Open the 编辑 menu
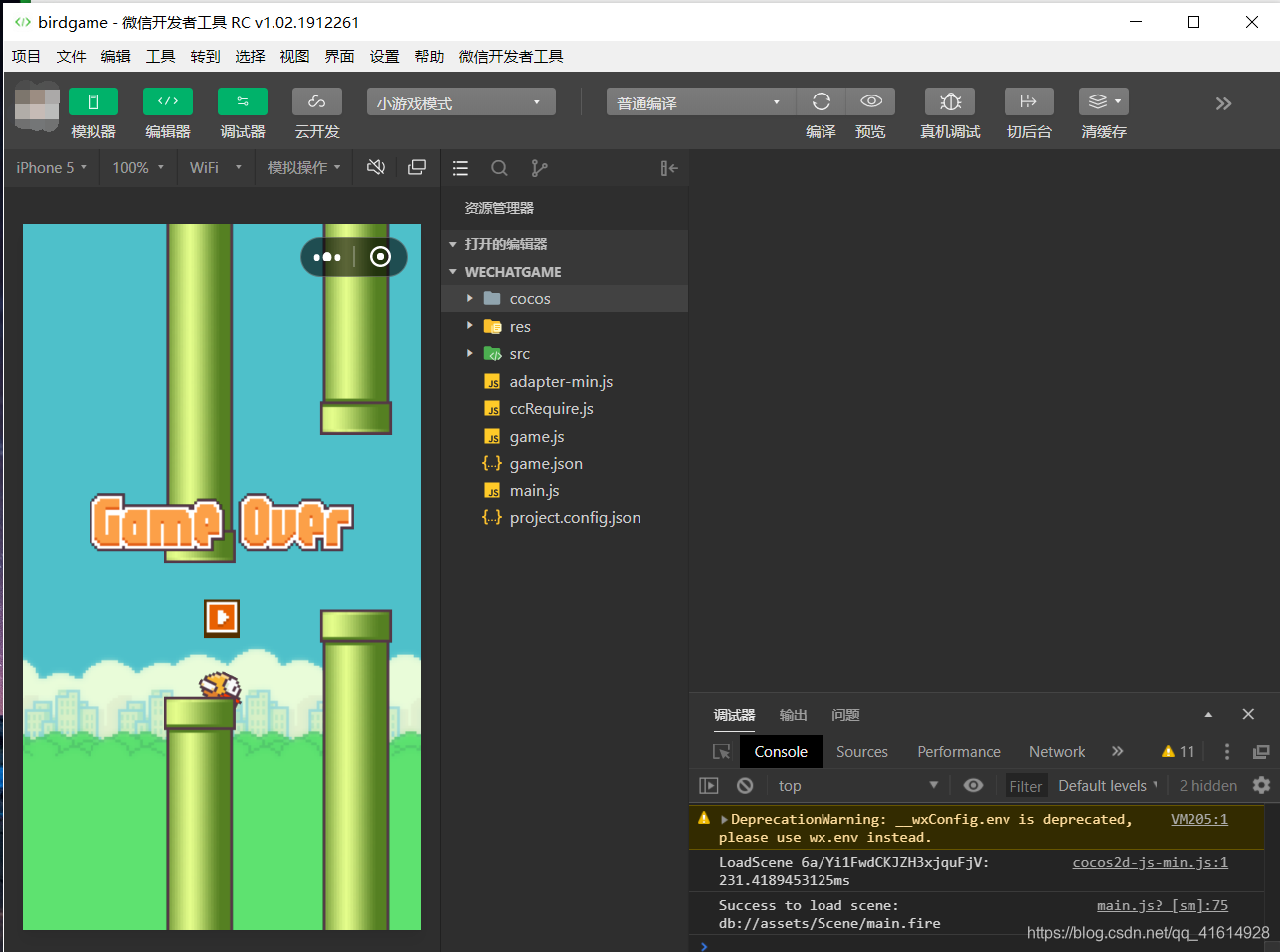 115,56
